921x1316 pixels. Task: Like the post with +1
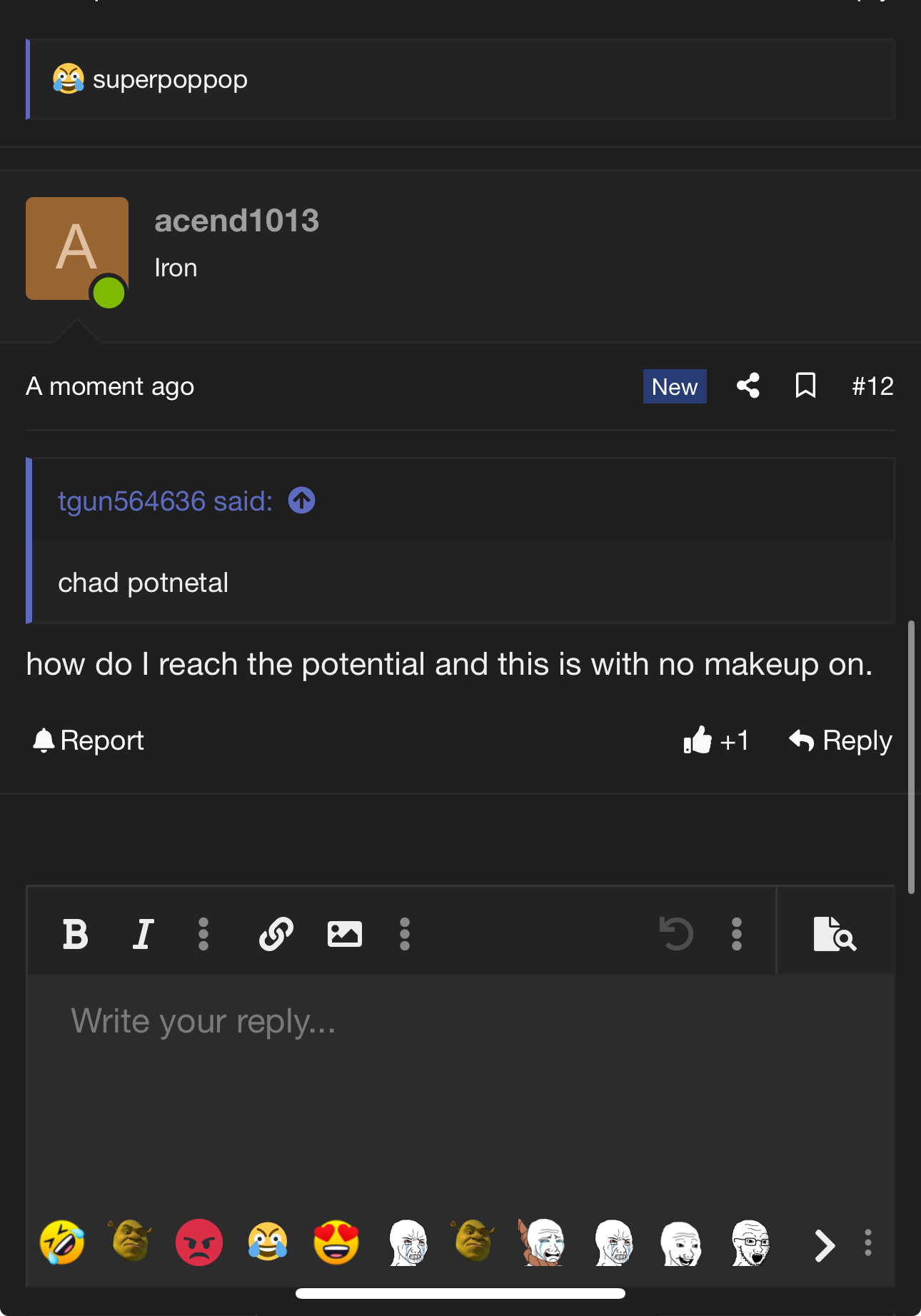coord(716,740)
